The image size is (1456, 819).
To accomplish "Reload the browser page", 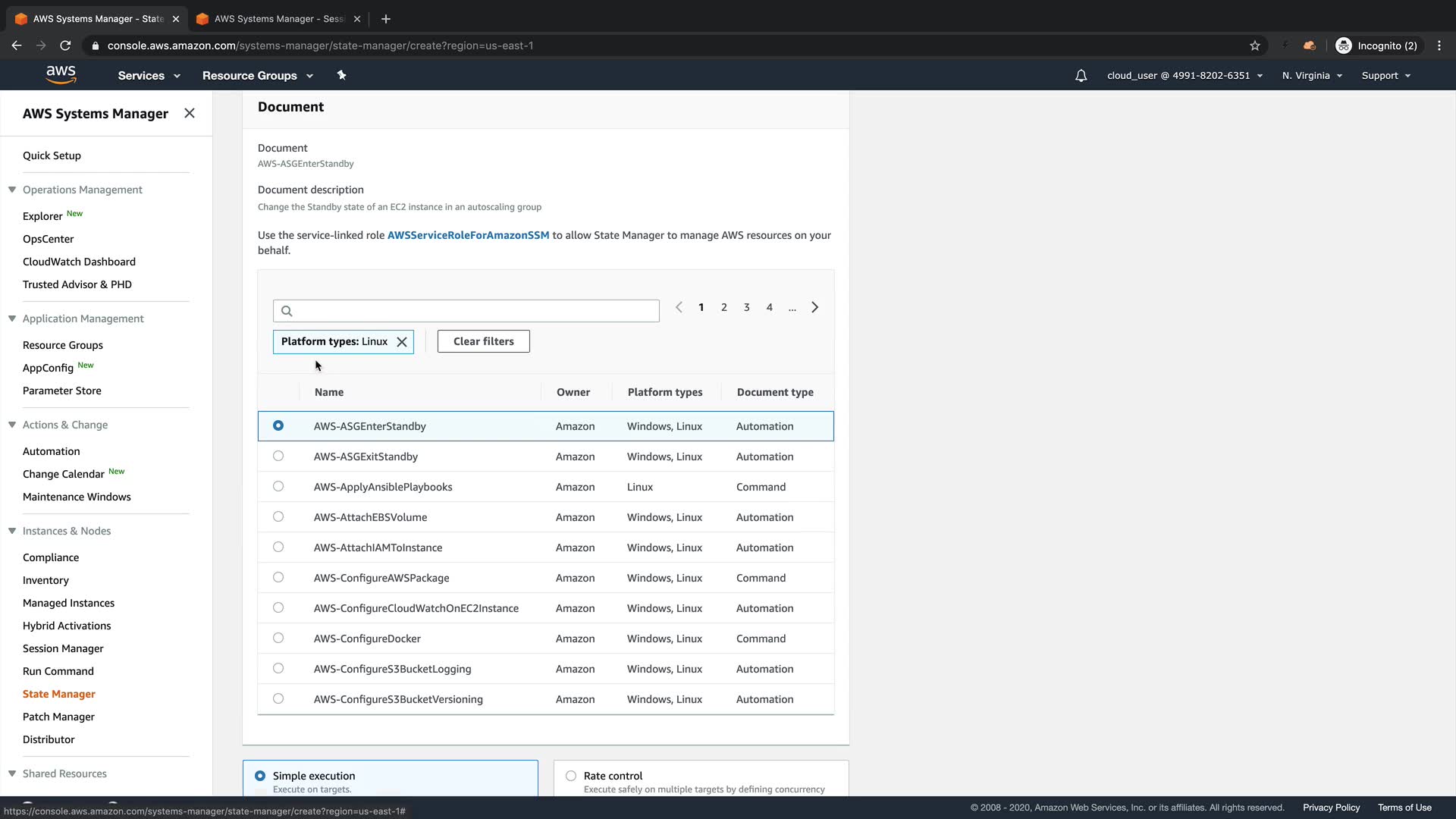I will pos(65,45).
